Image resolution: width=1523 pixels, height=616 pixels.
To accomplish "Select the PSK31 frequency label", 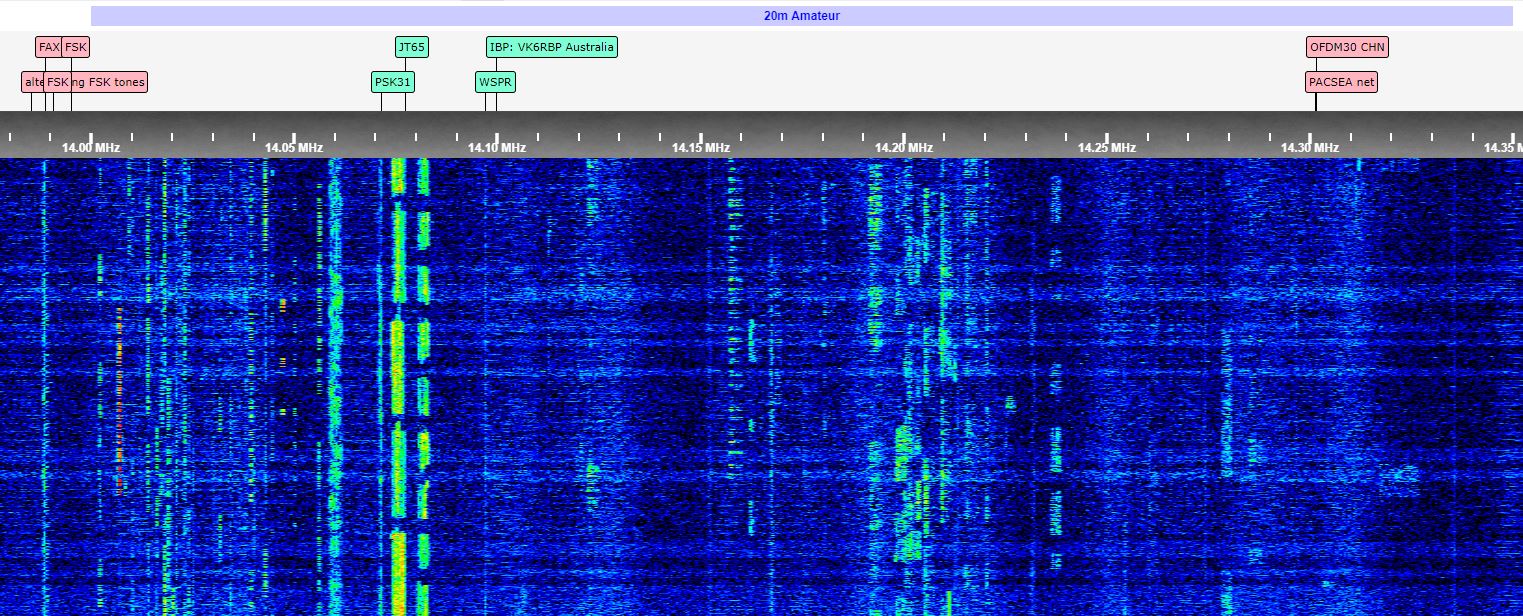I will (392, 82).
